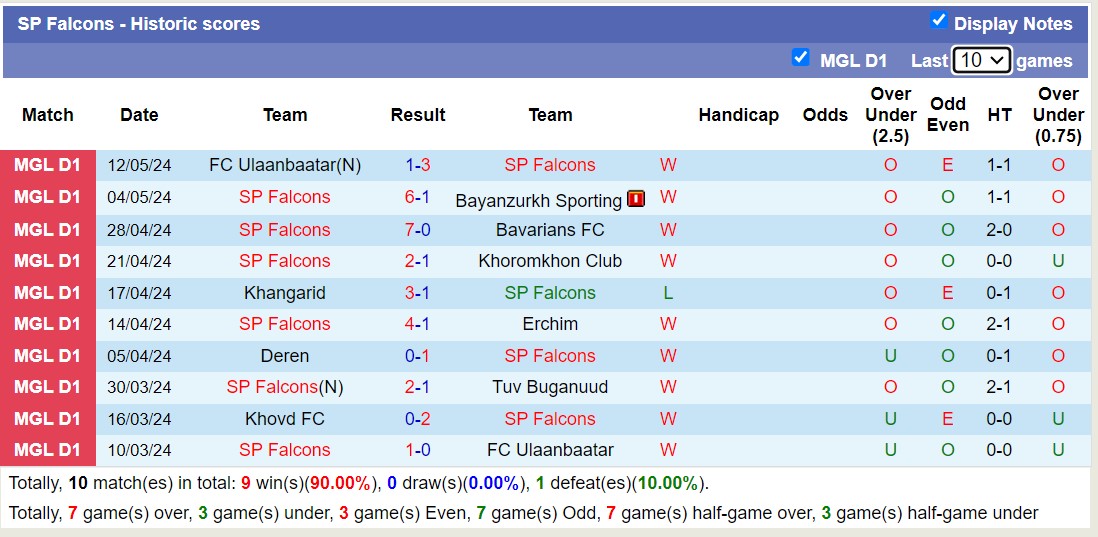Open the FC Ulaanbaatar(N) team link

(x=285, y=165)
